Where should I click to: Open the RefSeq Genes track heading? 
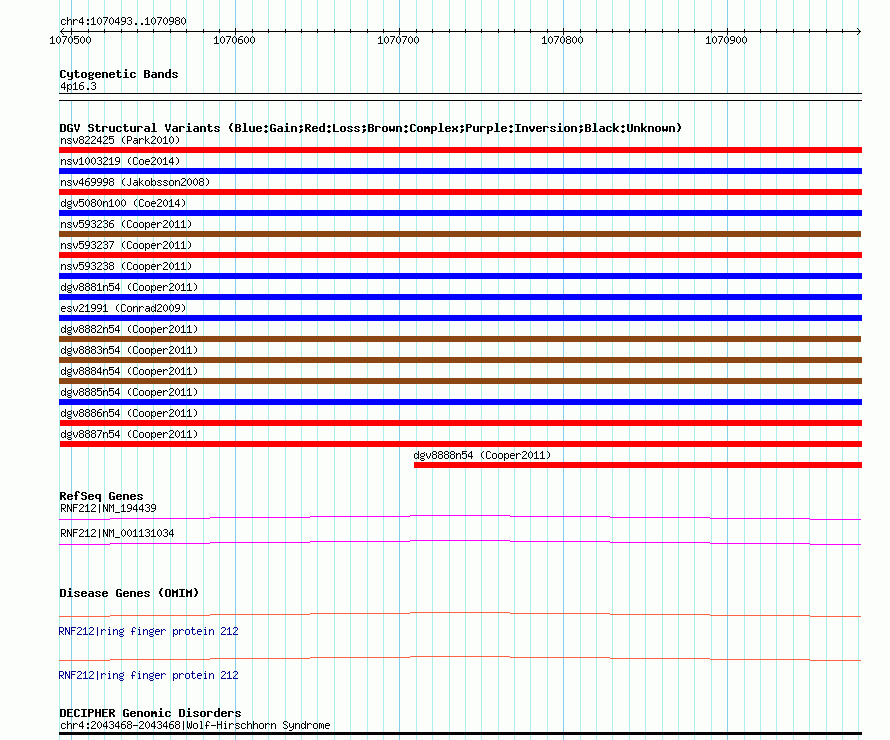(x=101, y=496)
